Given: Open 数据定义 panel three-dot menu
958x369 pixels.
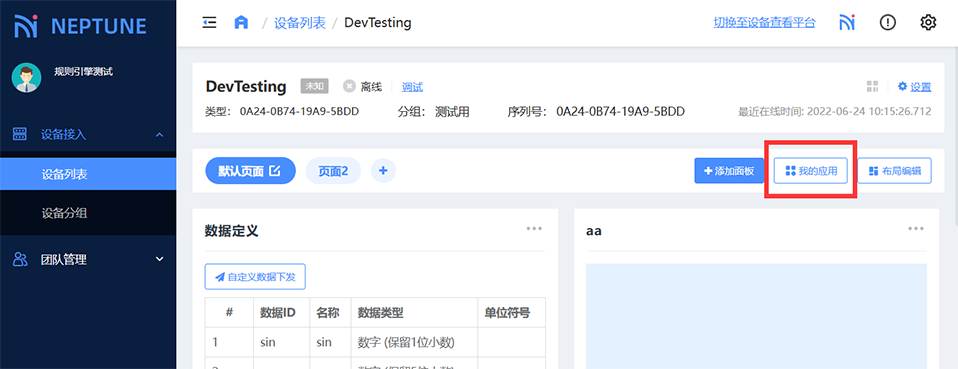Looking at the screenshot, I should 534,229.
